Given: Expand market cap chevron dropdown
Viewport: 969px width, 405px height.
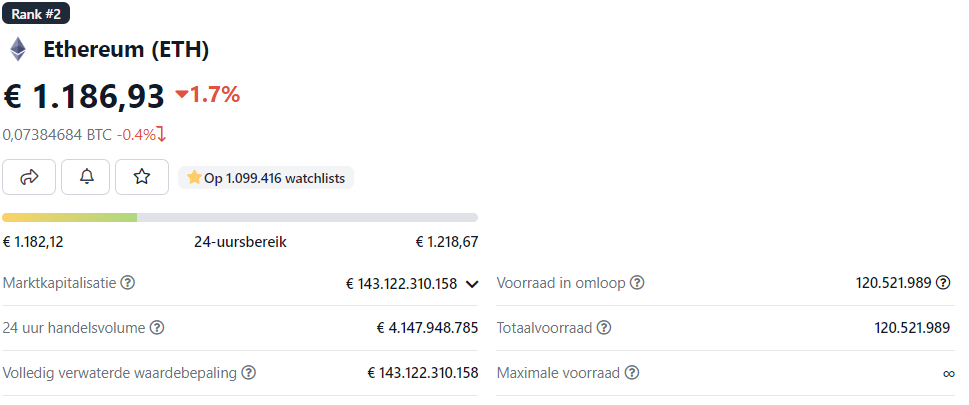Looking at the screenshot, I should click(472, 284).
